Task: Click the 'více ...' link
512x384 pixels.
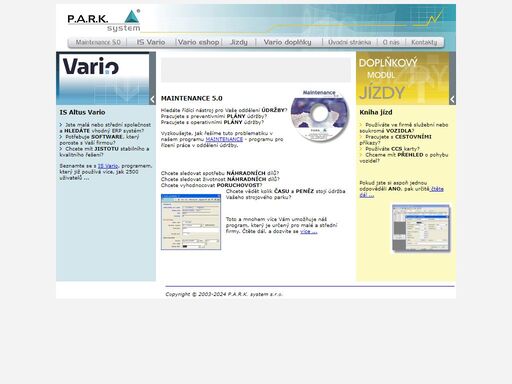Action: 308,231
